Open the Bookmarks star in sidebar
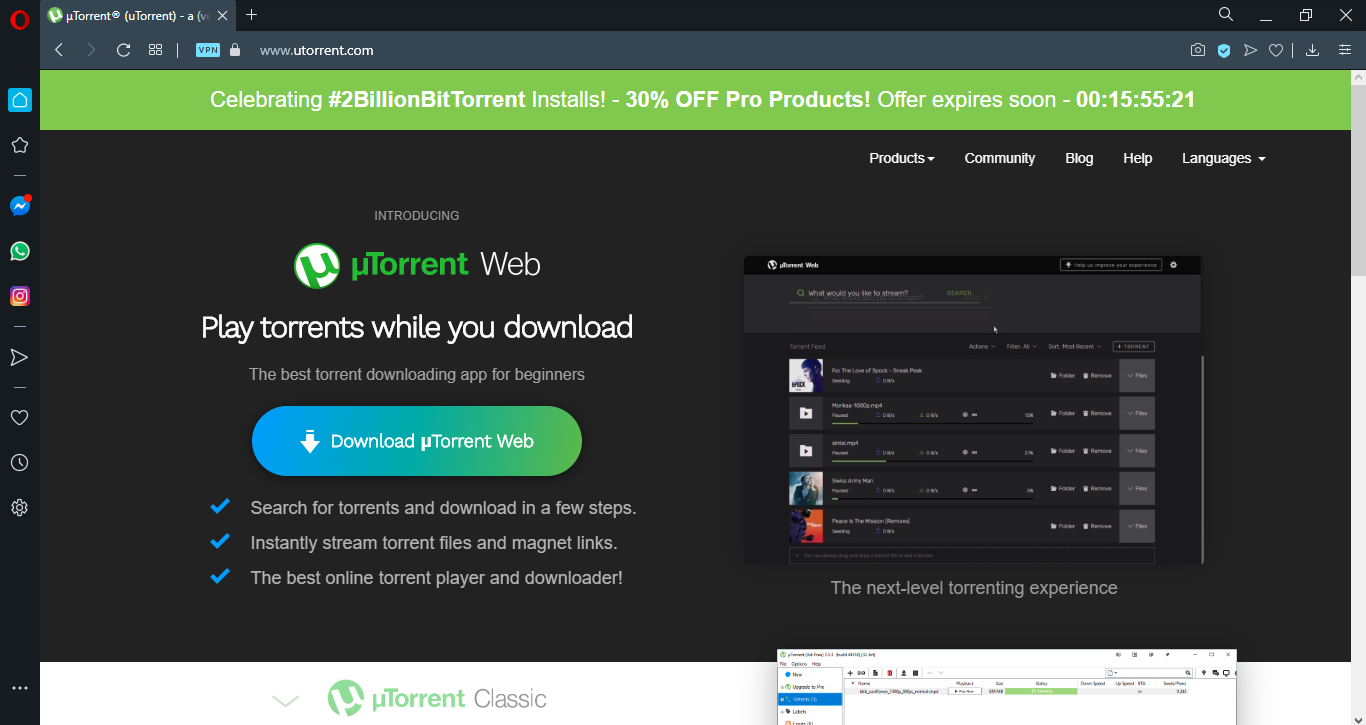The image size is (1366, 725). pos(19,145)
